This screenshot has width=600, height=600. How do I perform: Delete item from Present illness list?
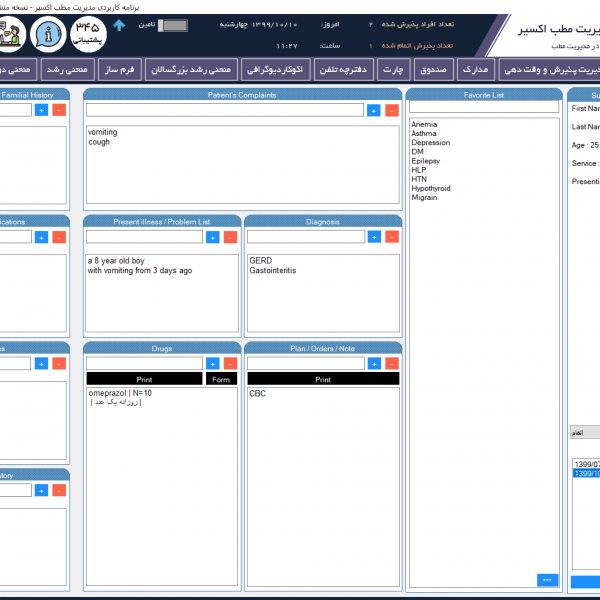click(x=230, y=237)
